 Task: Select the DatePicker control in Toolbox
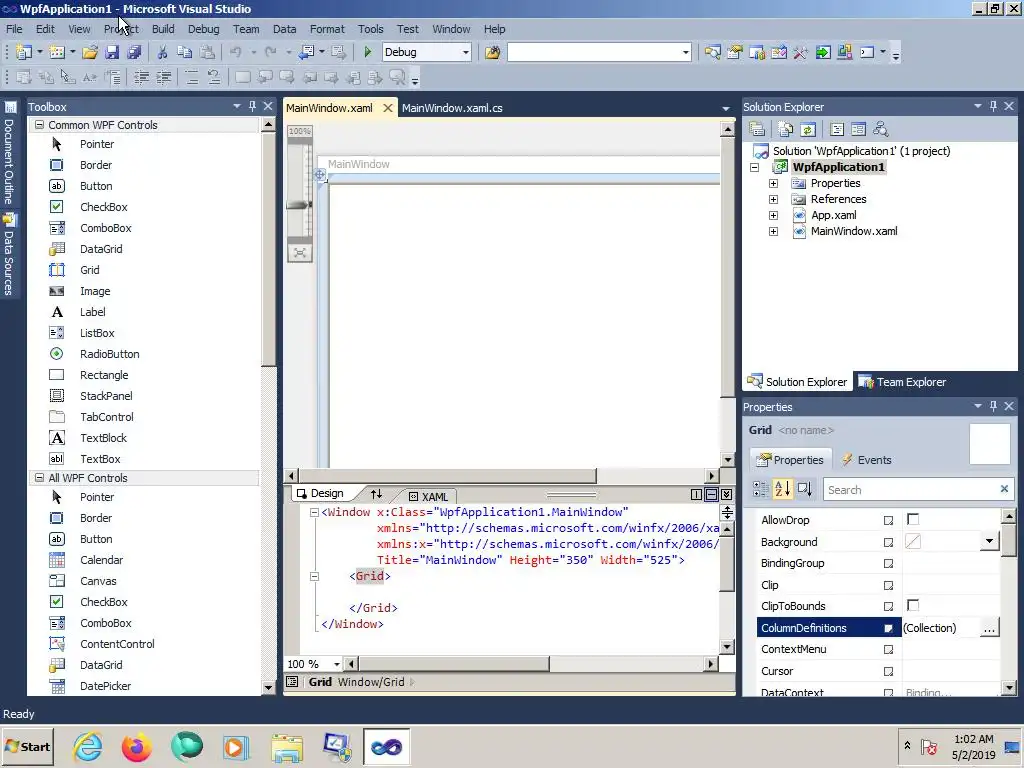tap(105, 686)
